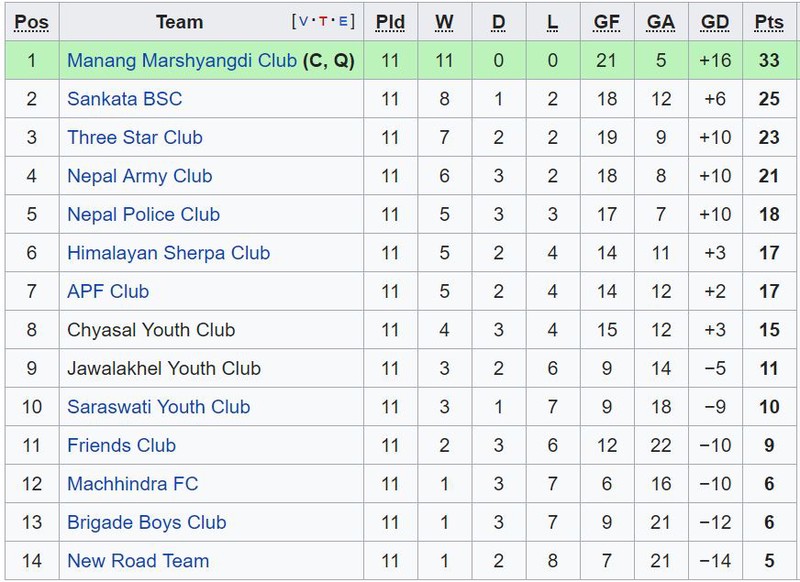The width and height of the screenshot is (800, 582).
Task: Click the V view template link
Action: click(303, 21)
